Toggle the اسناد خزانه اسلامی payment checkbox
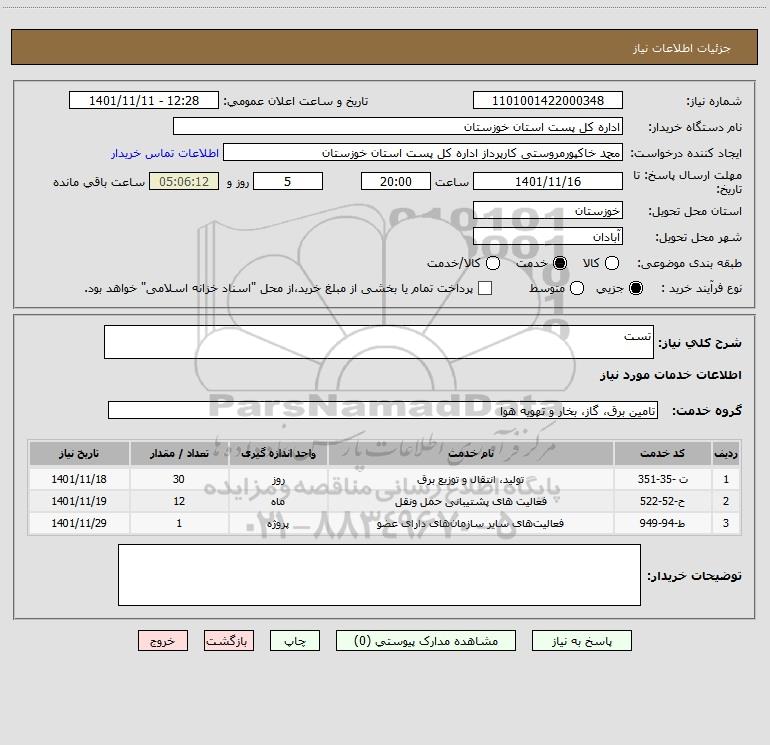This screenshot has height=745, width=770. 485,288
